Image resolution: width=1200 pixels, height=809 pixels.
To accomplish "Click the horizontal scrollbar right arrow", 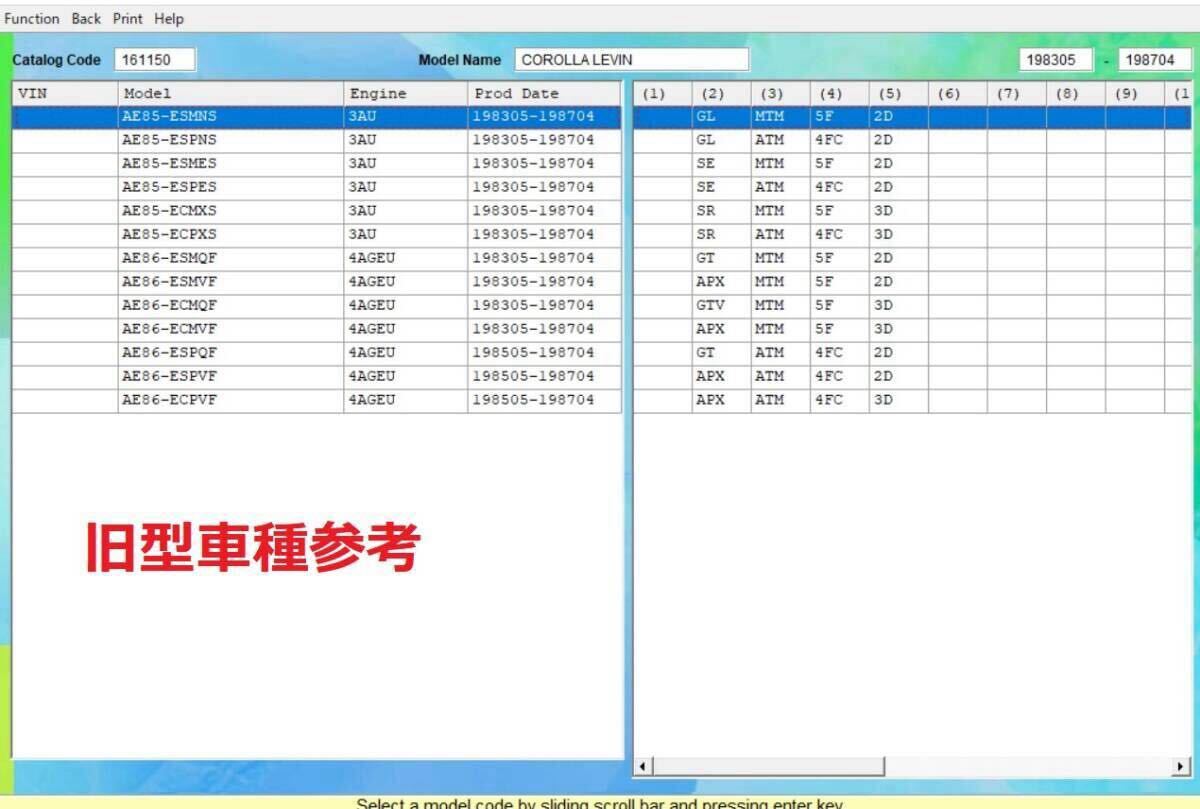I will click(x=1183, y=767).
